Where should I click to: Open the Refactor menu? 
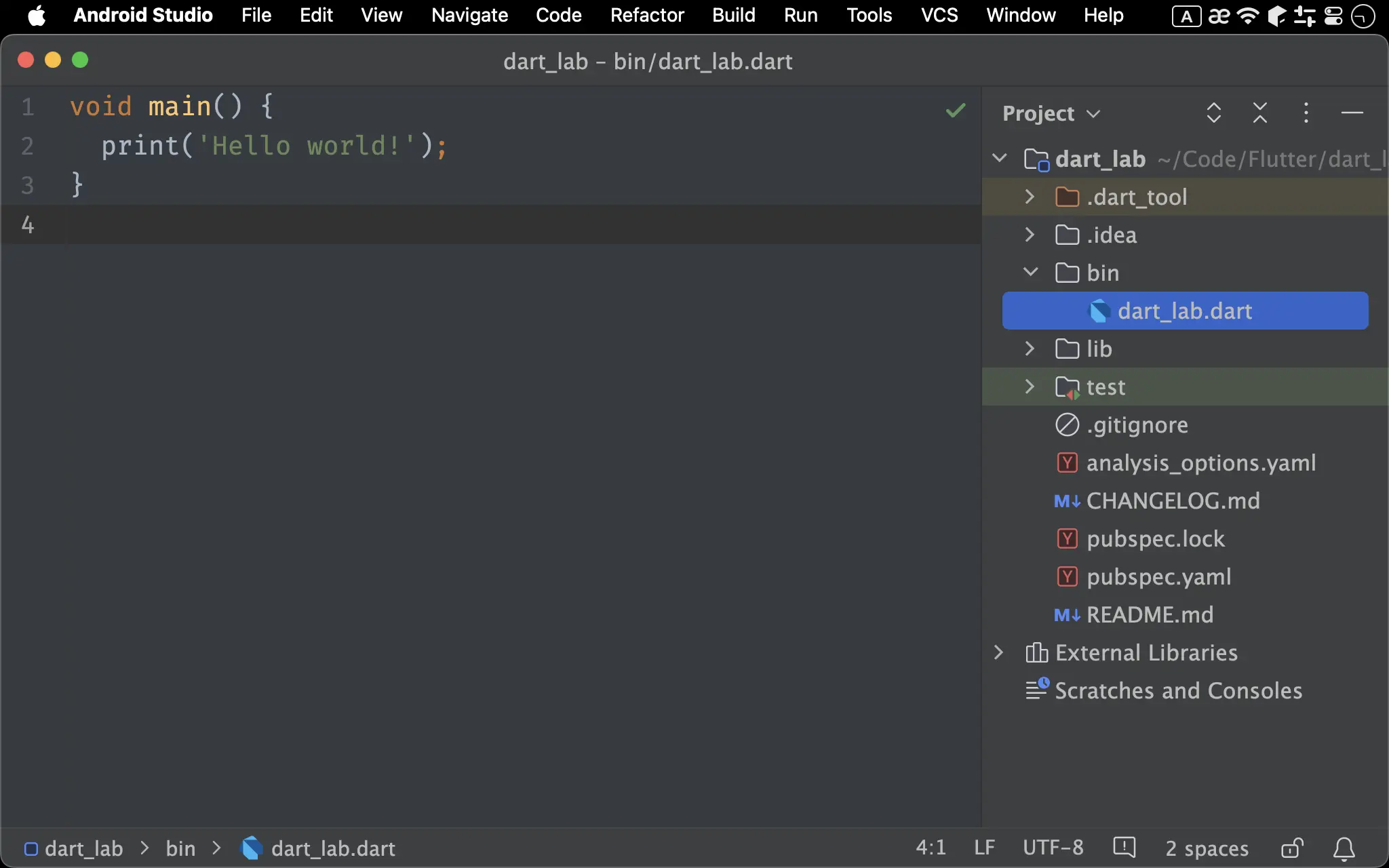tap(647, 15)
